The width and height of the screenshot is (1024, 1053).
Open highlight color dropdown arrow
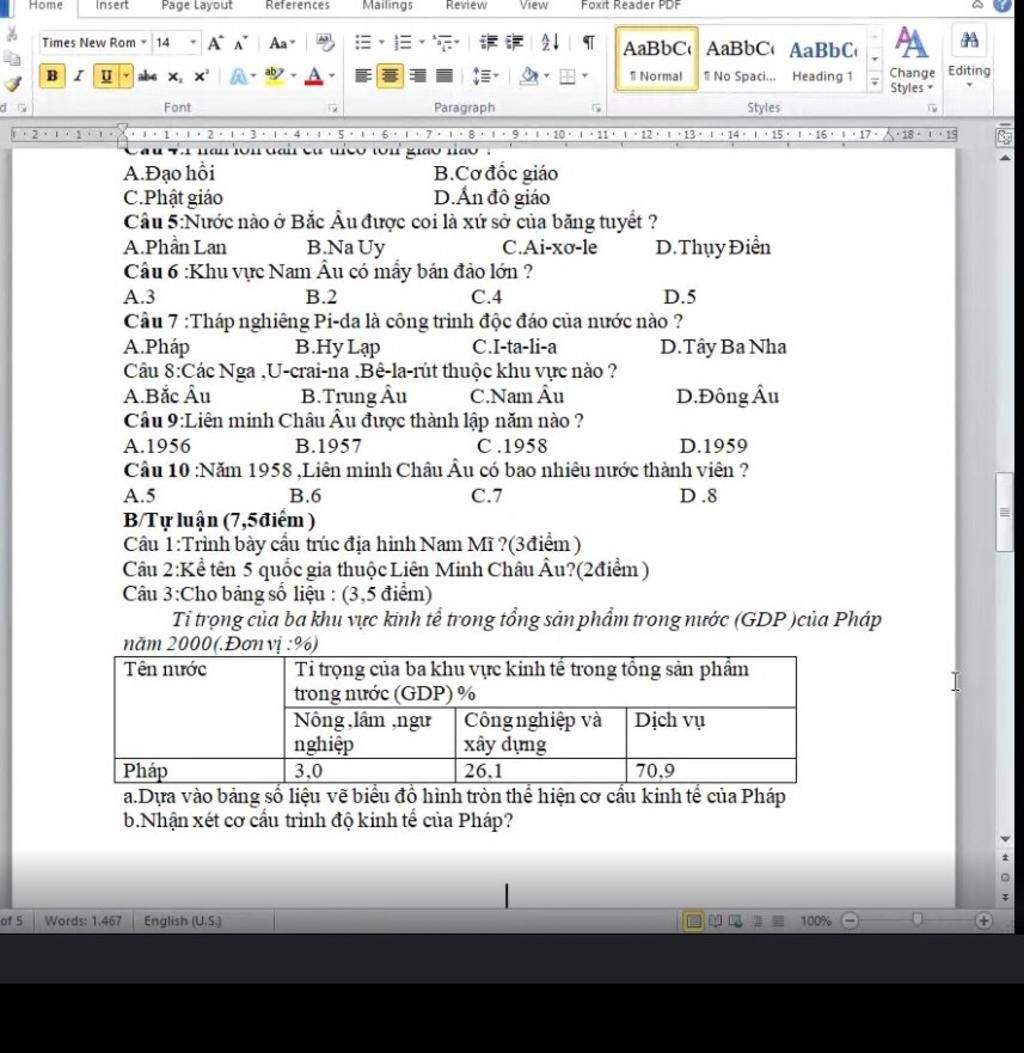tap(293, 76)
